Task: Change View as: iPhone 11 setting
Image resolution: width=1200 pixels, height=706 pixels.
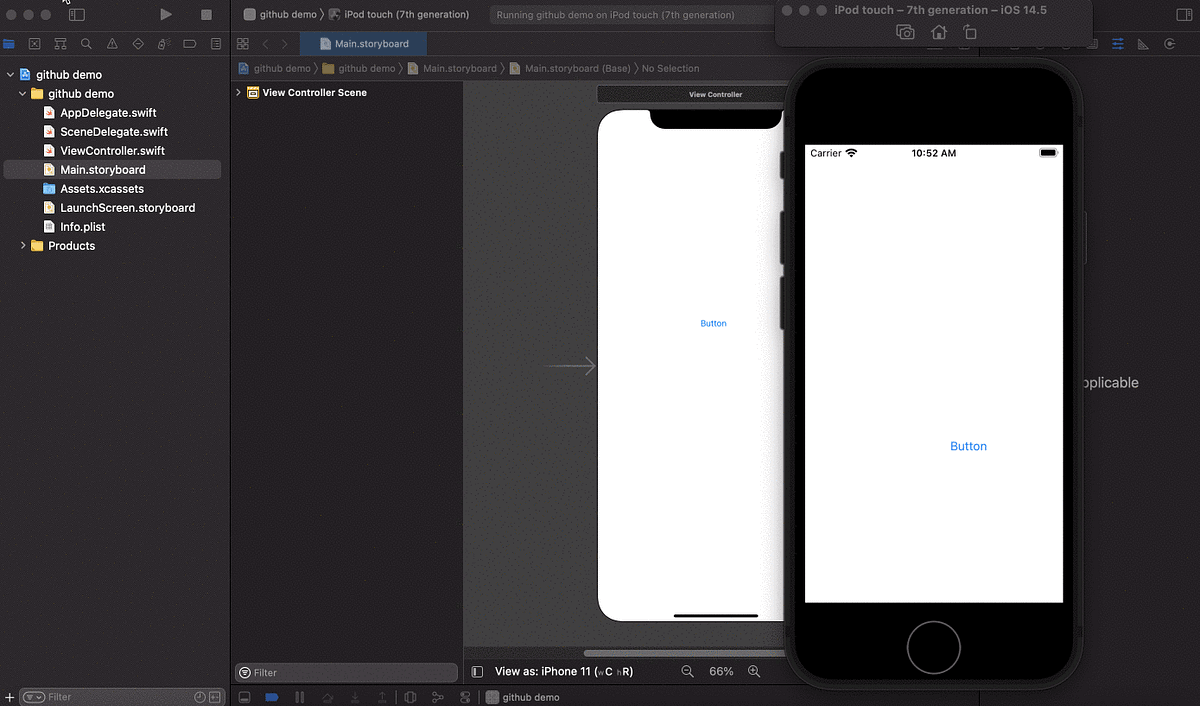Action: pyautogui.click(x=560, y=671)
